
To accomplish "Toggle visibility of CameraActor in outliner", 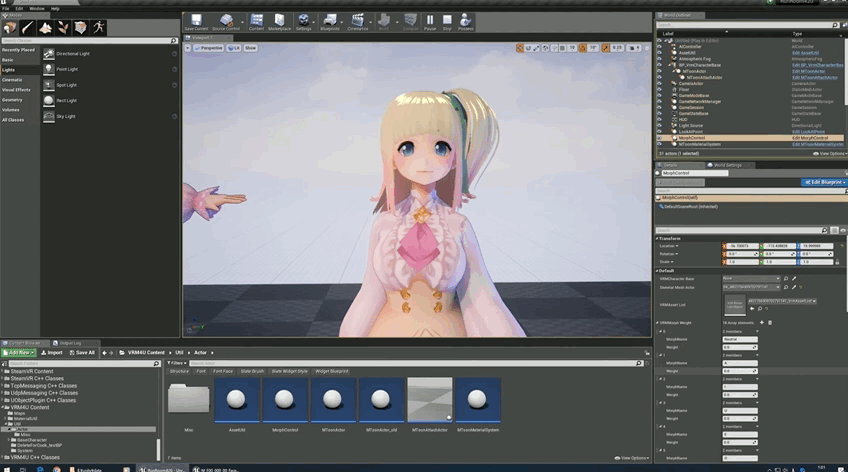I will tap(660, 83).
